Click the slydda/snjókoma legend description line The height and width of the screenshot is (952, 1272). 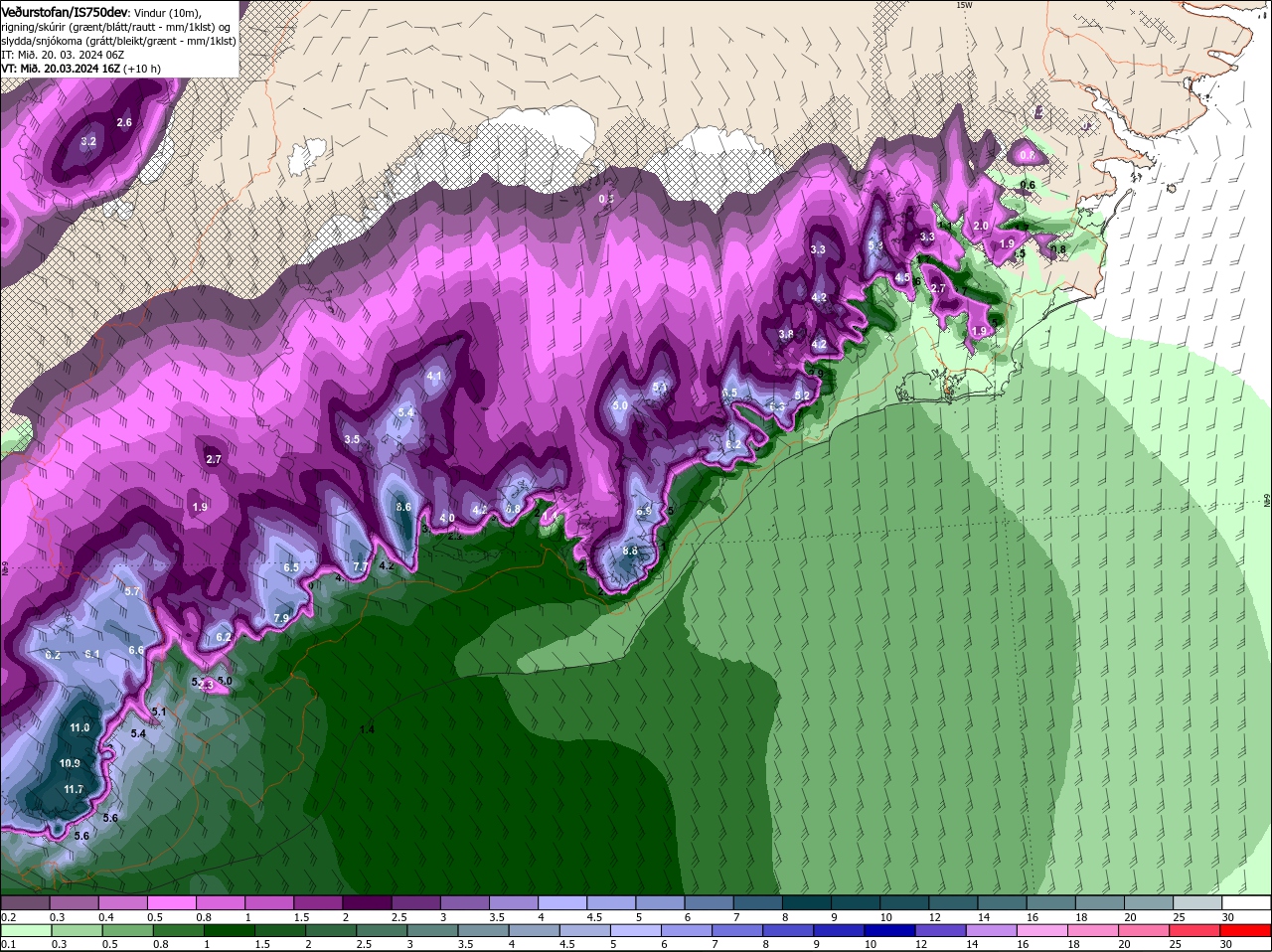tap(118, 41)
